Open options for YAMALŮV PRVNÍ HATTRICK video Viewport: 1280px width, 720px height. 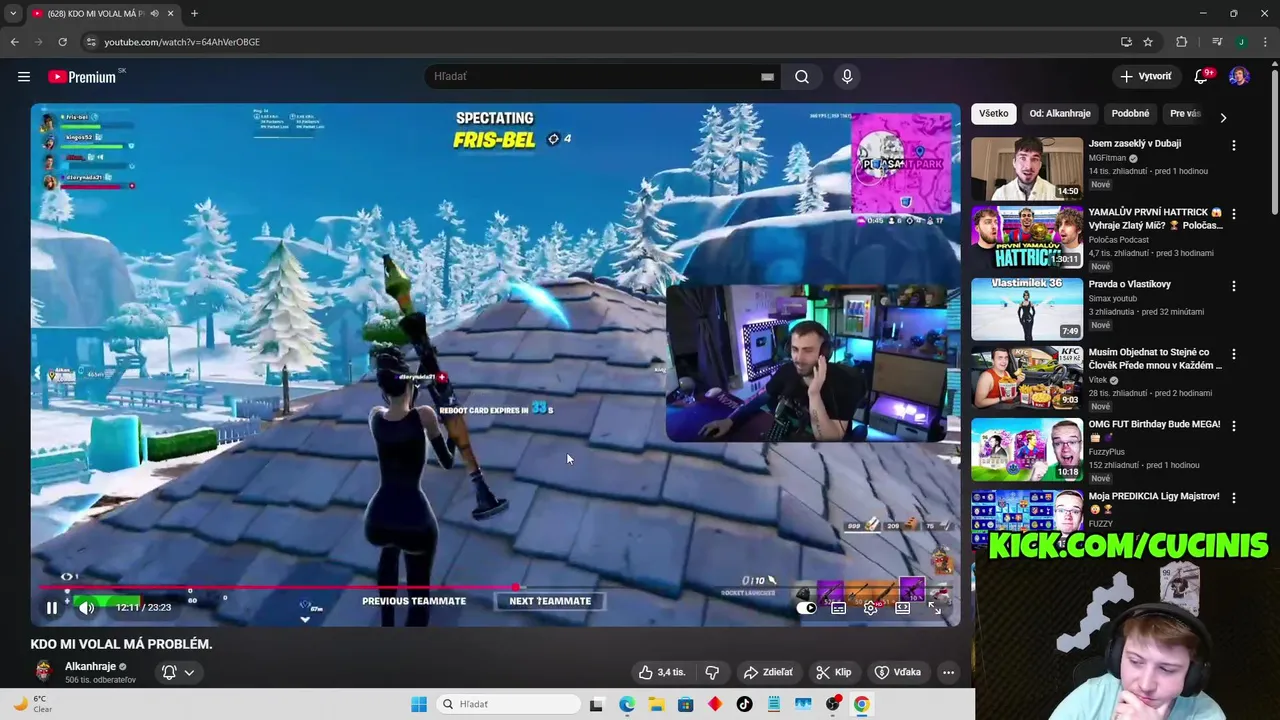[1233, 214]
